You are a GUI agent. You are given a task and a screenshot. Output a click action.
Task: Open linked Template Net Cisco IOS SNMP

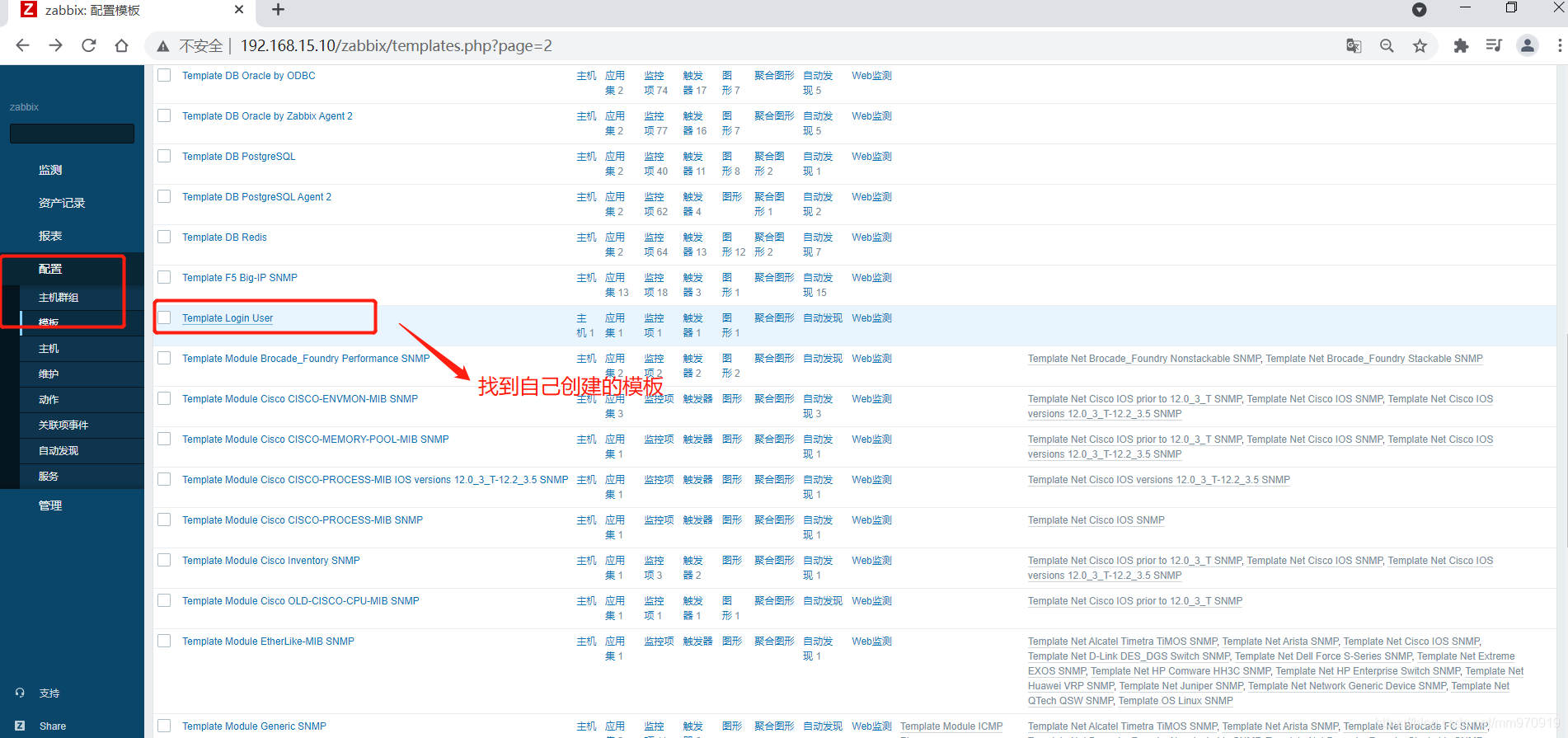click(1096, 520)
